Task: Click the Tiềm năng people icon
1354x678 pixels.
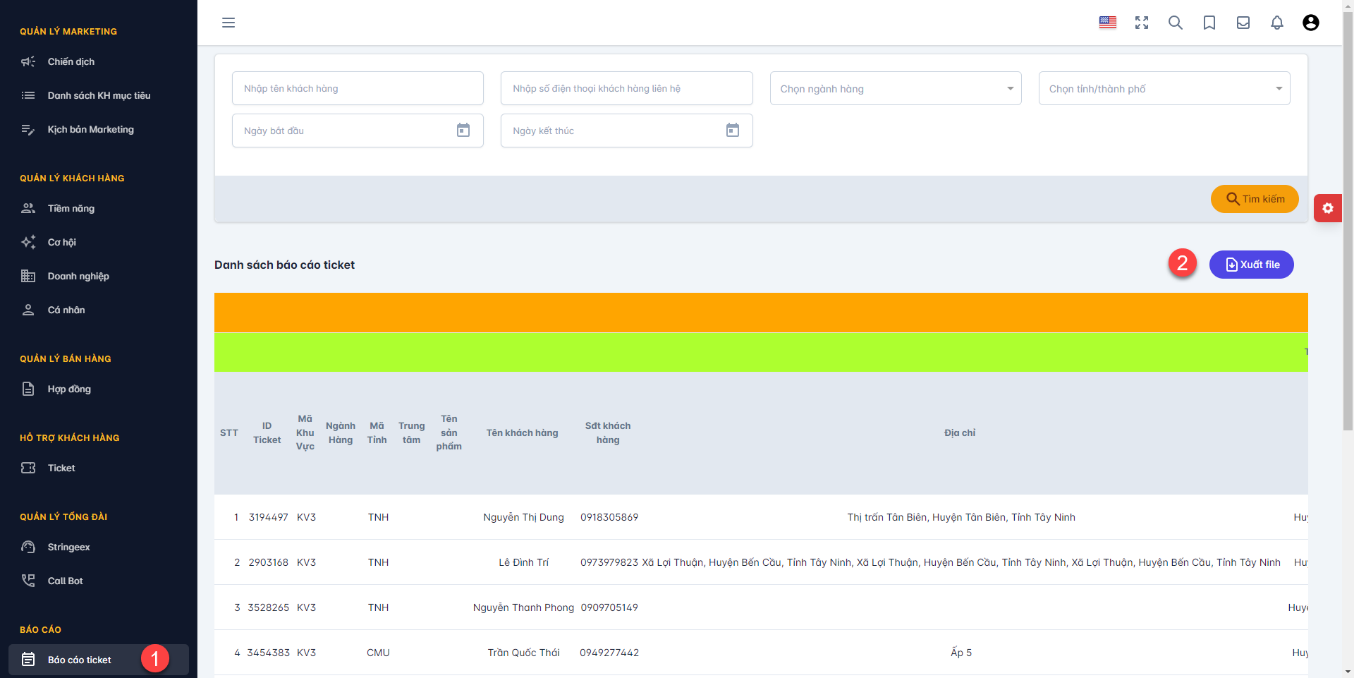Action: coord(28,209)
